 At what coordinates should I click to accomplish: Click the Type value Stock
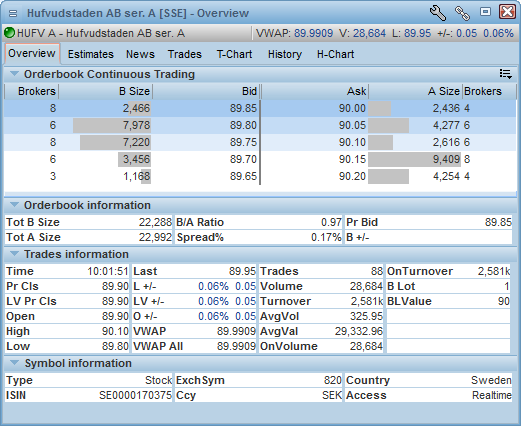coord(158,380)
